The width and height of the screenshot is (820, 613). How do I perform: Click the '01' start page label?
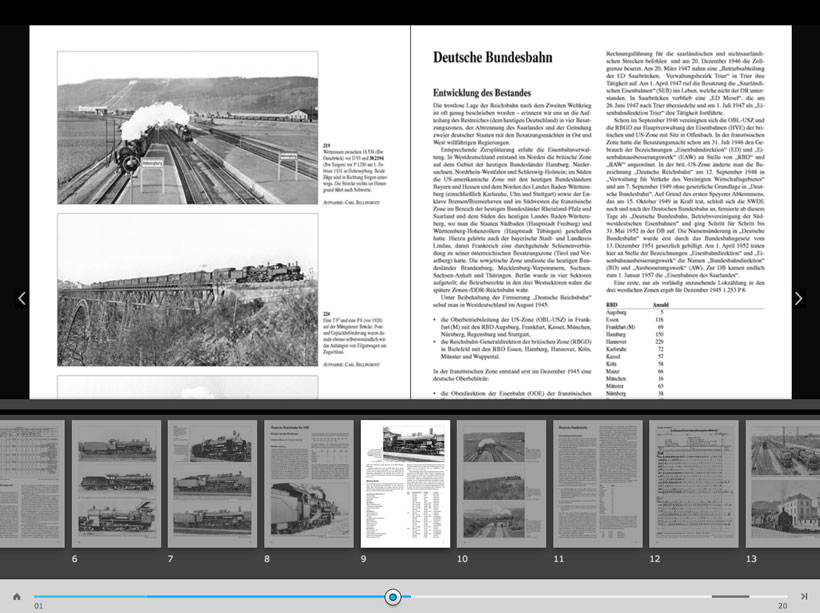(39, 606)
